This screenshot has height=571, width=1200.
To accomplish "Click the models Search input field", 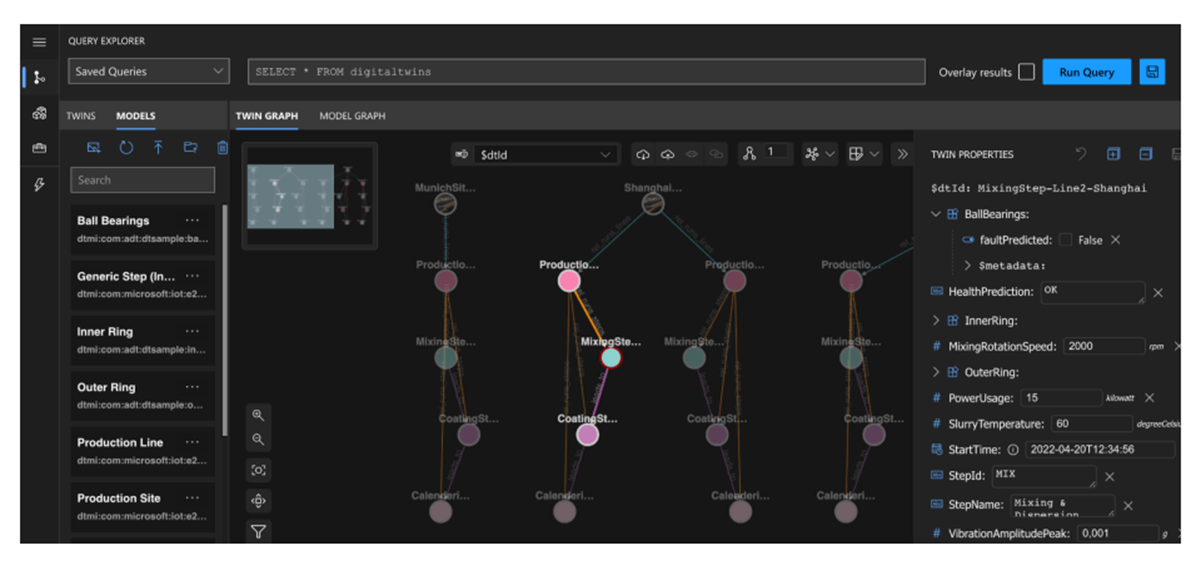I will coord(142,180).
